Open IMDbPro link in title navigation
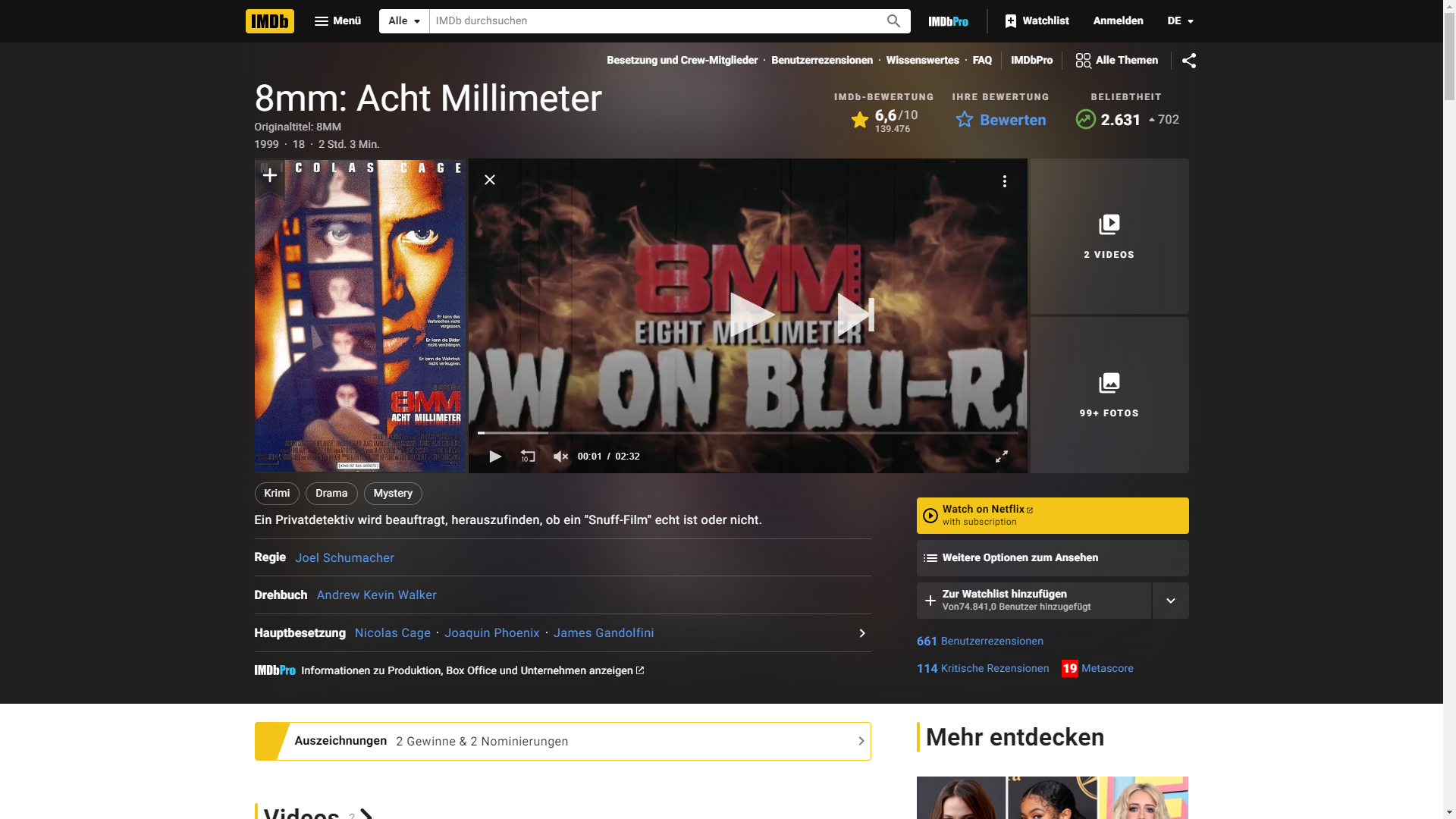 1031,61
